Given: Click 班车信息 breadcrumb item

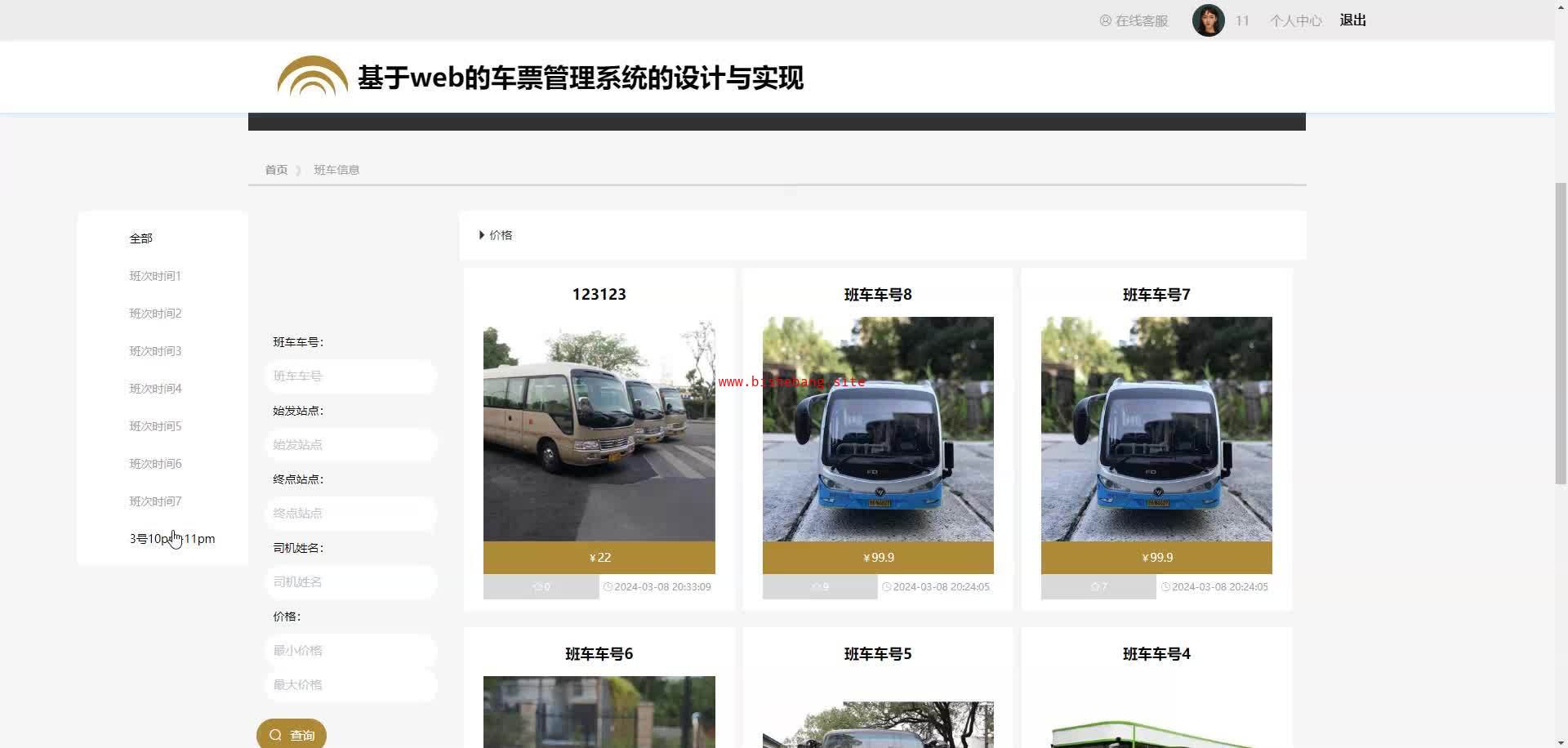Looking at the screenshot, I should pos(336,170).
